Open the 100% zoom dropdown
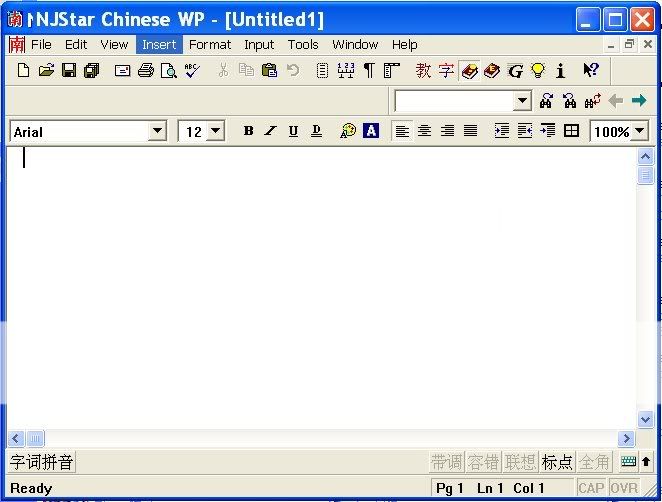Viewport: 662px width, 502px height. 639,131
